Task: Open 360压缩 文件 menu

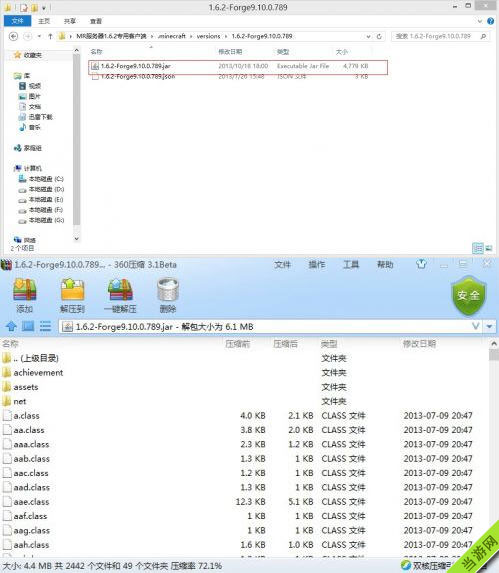Action: 282,264
